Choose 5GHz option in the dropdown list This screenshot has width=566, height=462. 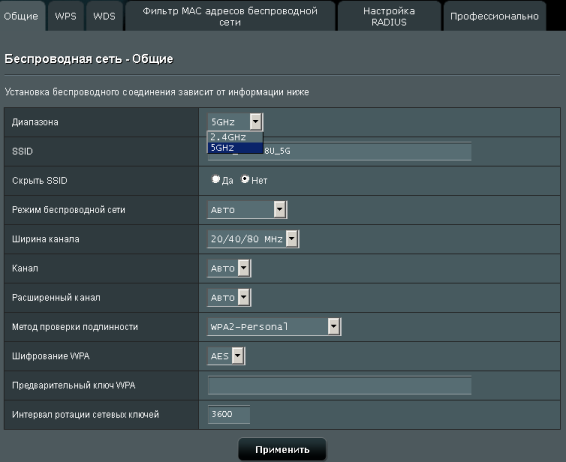pos(235,148)
